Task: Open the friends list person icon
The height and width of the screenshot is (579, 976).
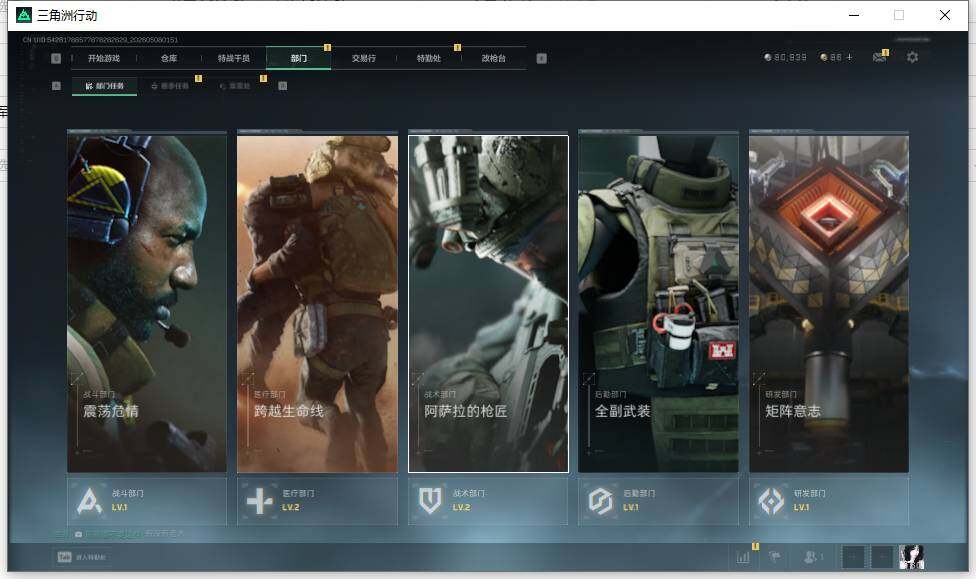Action: 812,557
